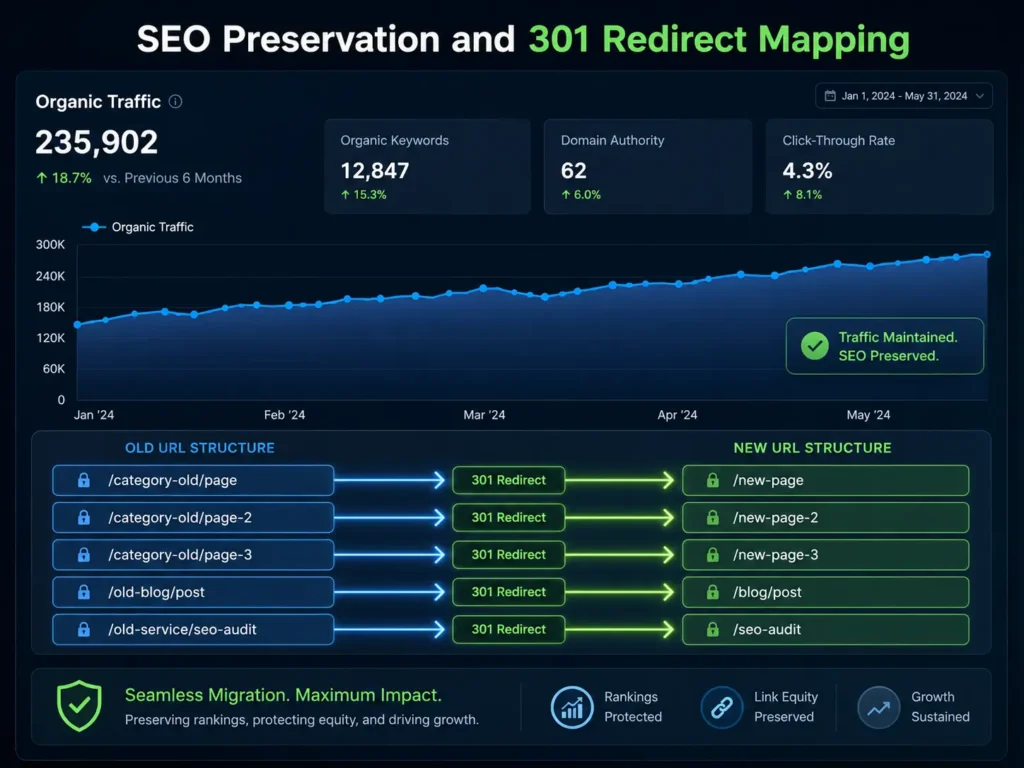Screen dimensions: 1024x768
Task: Click the Link Equity Preserved chain icon
Action: (x=722, y=707)
